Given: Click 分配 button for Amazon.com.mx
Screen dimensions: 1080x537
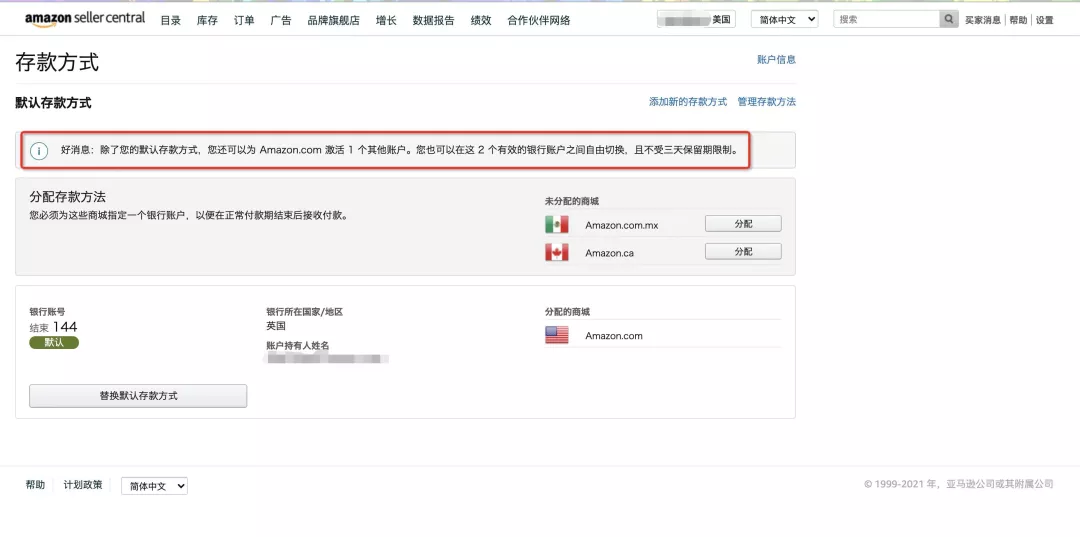Looking at the screenshot, I should point(743,224).
